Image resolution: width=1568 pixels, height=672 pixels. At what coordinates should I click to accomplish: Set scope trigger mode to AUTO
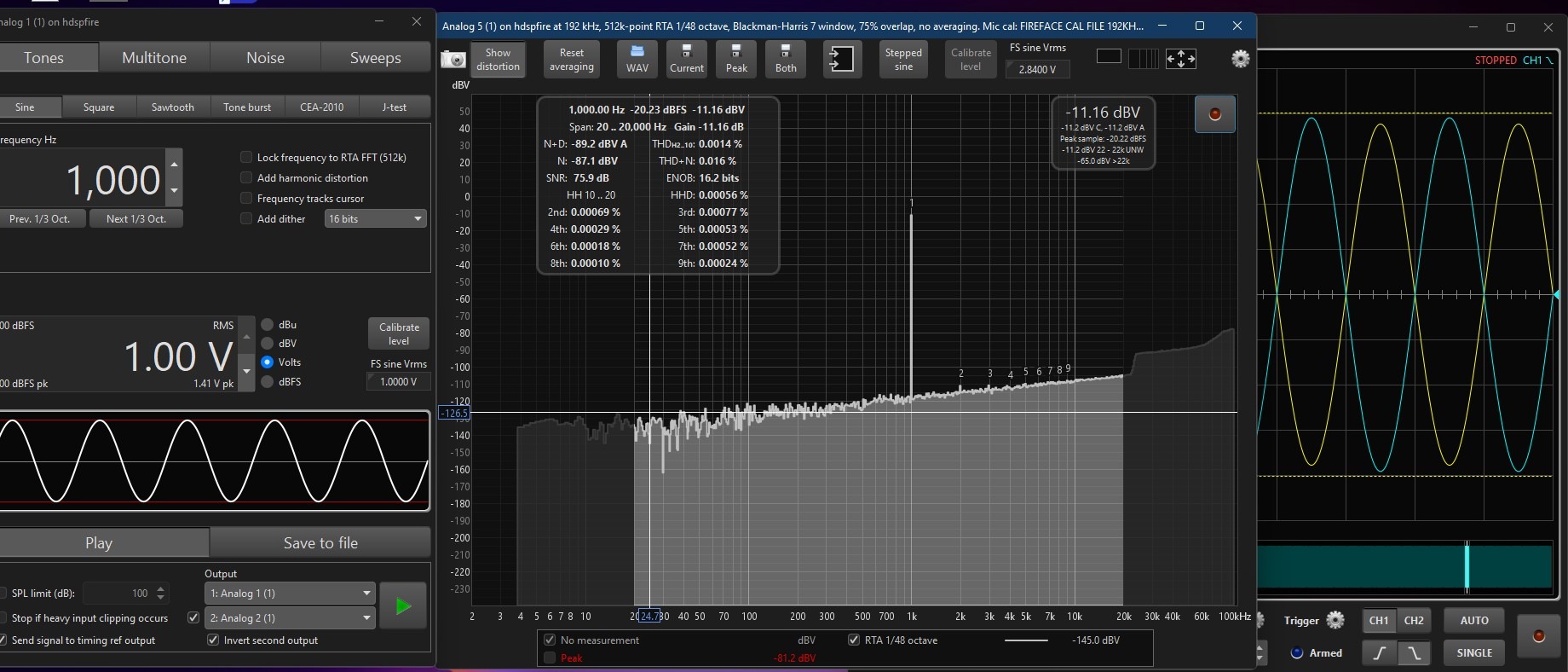tap(1474, 621)
